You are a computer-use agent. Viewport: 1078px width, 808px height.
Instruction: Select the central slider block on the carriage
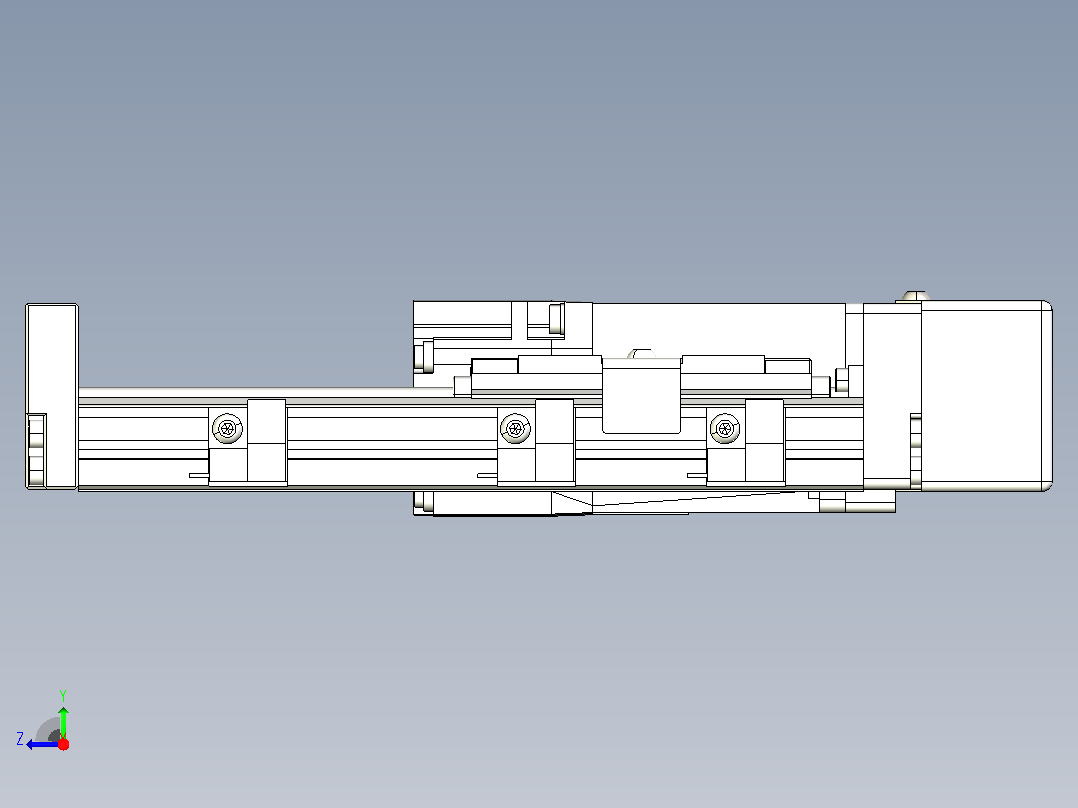point(641,396)
